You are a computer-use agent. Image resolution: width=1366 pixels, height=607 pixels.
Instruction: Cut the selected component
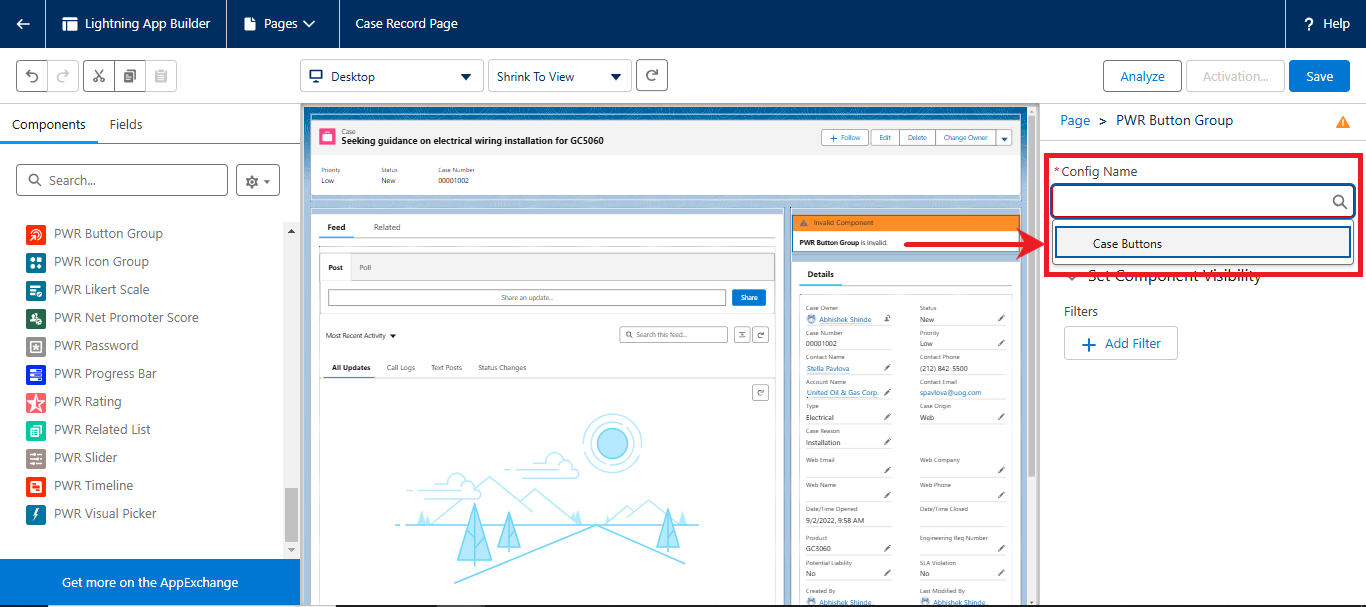click(99, 76)
